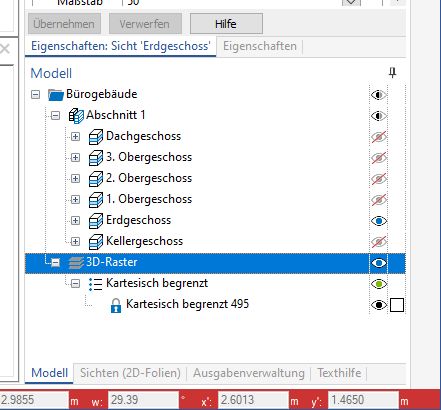Collapse the Kartesisch begrenzt node
Image resolution: width=441 pixels, height=410 pixels.
[x=75, y=284]
